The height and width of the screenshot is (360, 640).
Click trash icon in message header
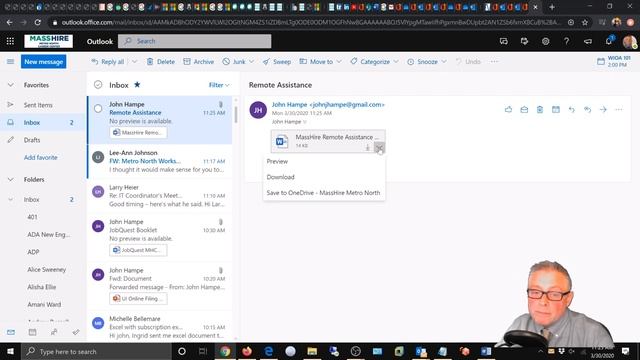tap(540, 109)
